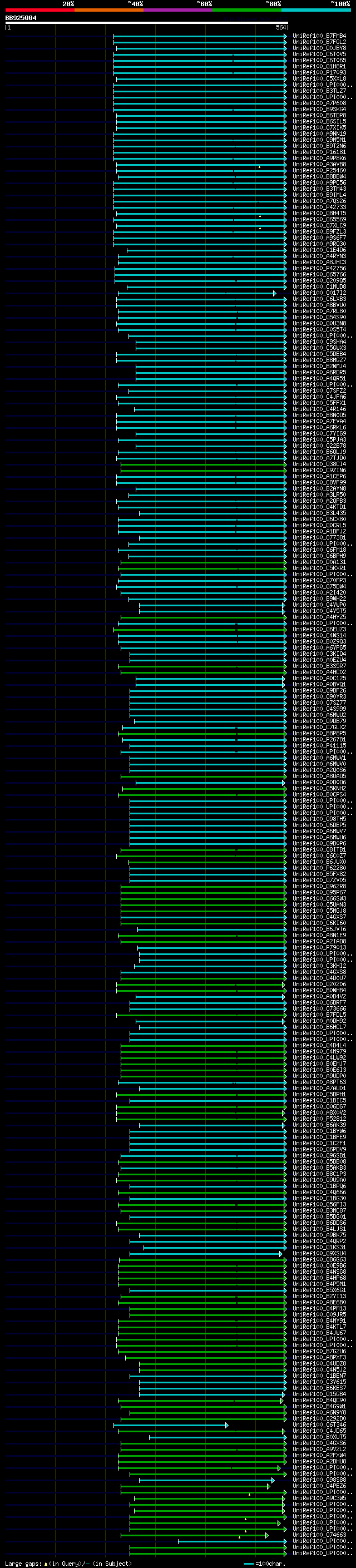Image resolution: width=356 pixels, height=1568 pixels.
Task: Click the cyan ~100% identity legend segment
Action: 317,10
